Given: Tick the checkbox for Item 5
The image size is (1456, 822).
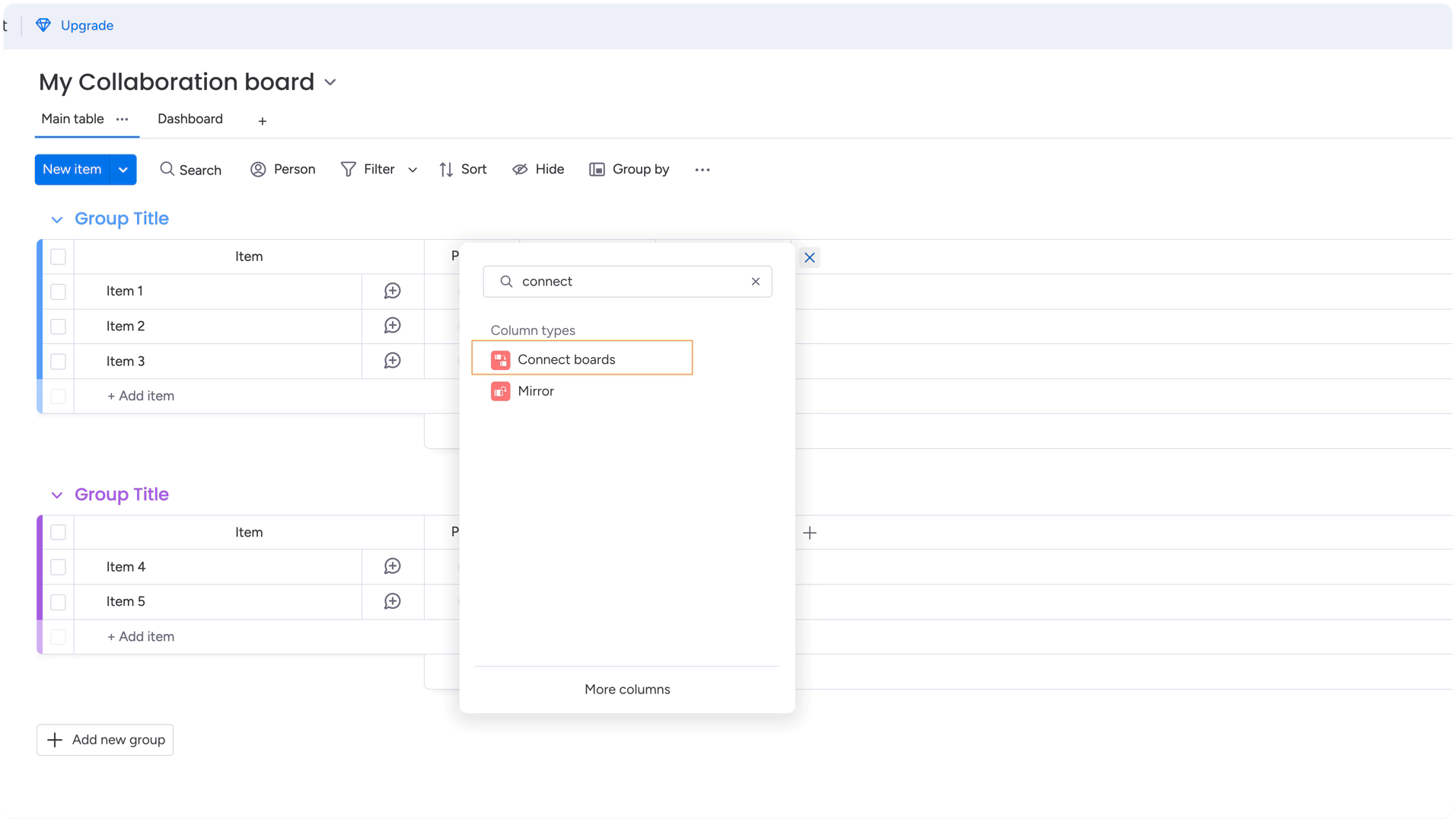Looking at the screenshot, I should [58, 602].
